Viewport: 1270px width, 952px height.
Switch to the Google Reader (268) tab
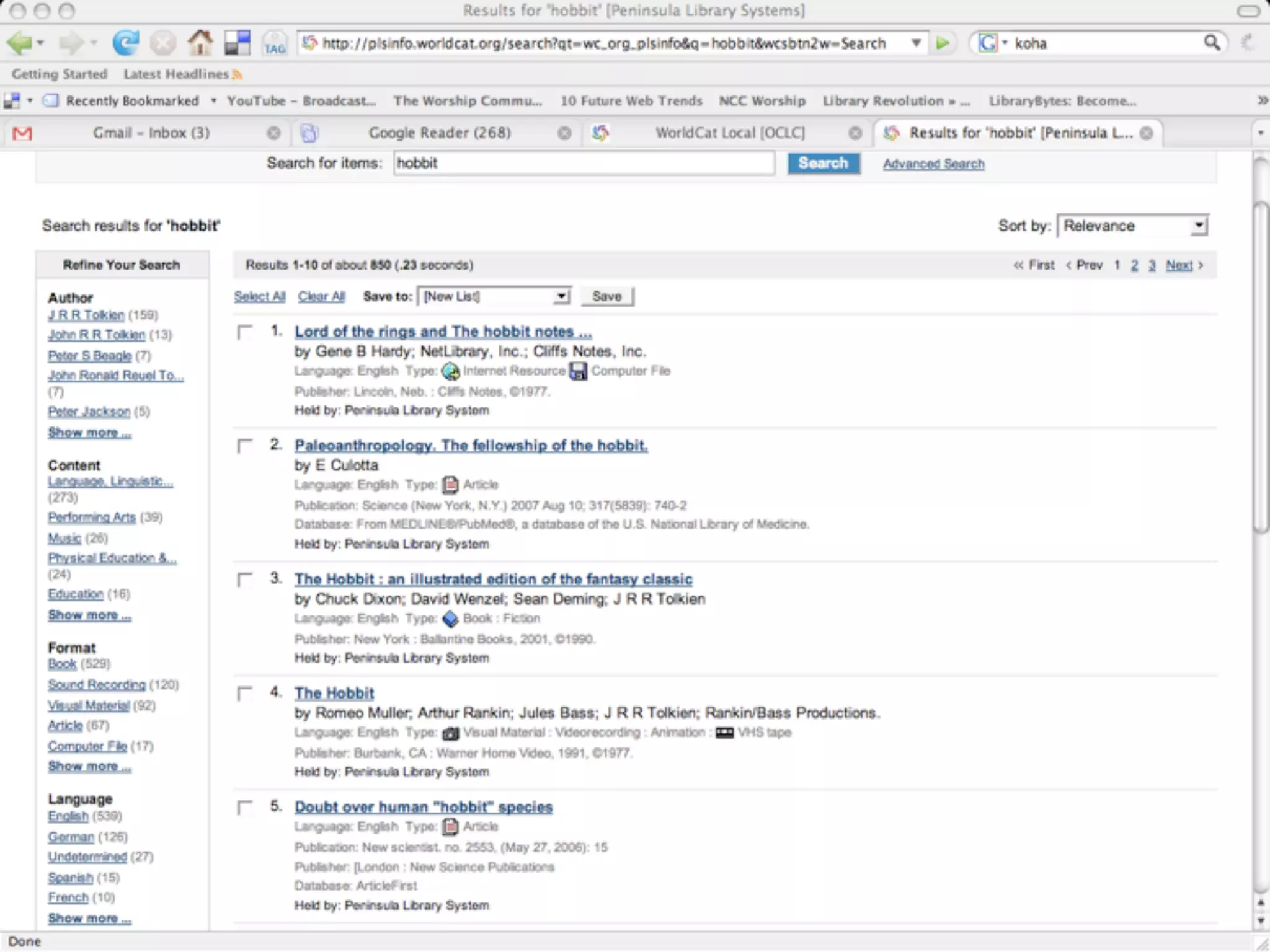tap(439, 133)
